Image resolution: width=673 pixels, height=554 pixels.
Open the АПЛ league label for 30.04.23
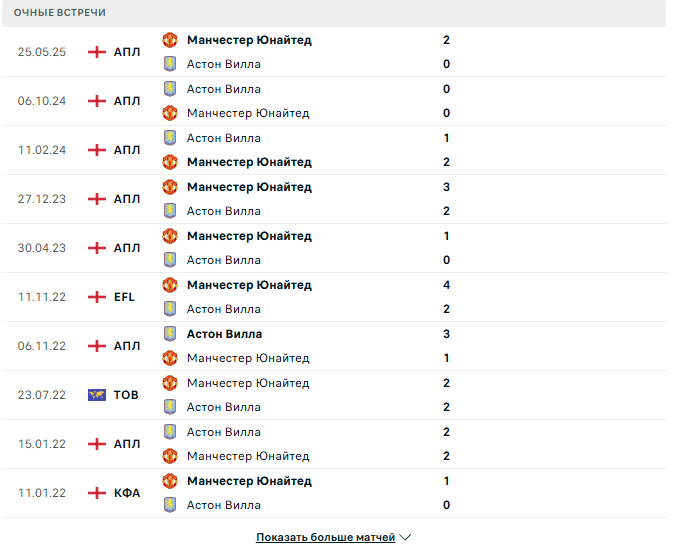click(x=127, y=248)
